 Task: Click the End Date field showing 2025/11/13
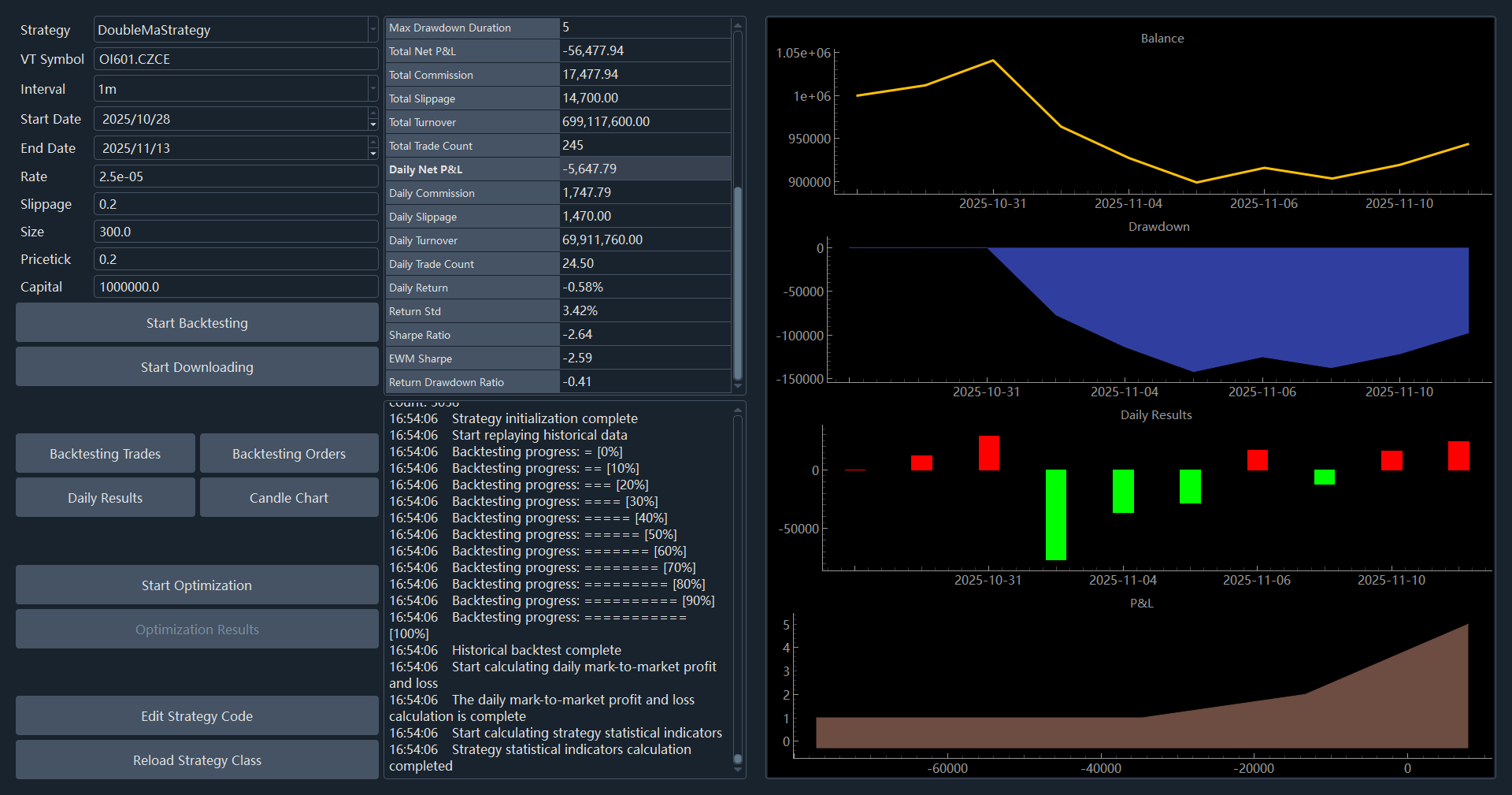tap(230, 148)
